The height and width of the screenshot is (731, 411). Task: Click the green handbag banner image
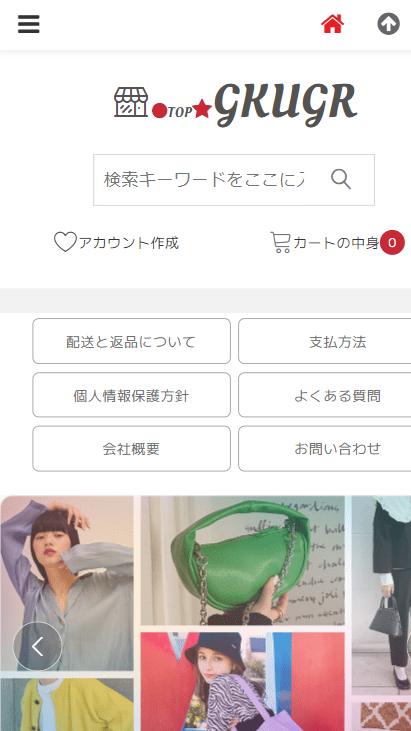pos(243,560)
